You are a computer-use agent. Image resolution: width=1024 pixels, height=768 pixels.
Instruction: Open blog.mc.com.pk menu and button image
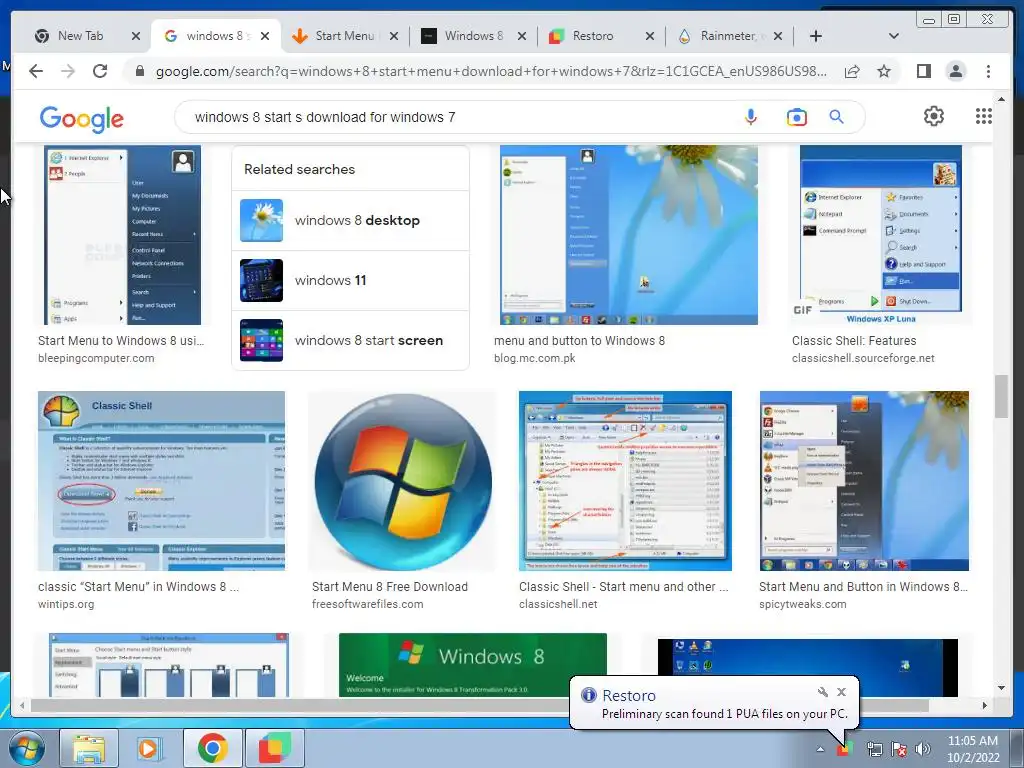[x=629, y=235]
